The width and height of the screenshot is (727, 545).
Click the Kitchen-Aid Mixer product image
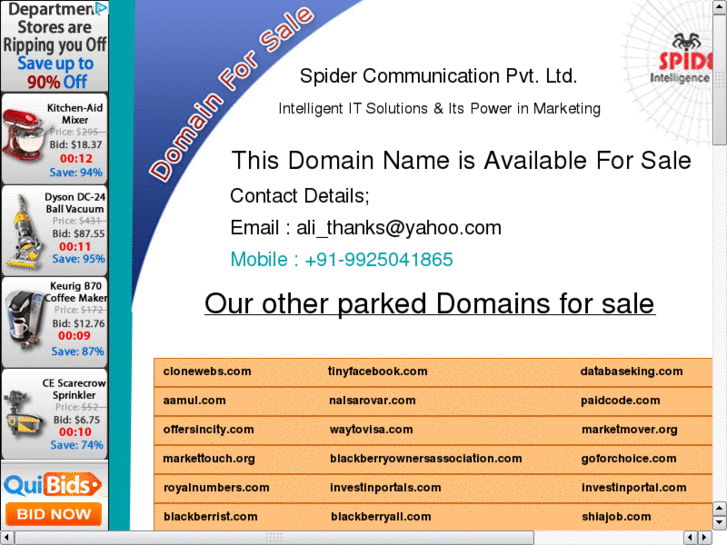[x=23, y=135]
